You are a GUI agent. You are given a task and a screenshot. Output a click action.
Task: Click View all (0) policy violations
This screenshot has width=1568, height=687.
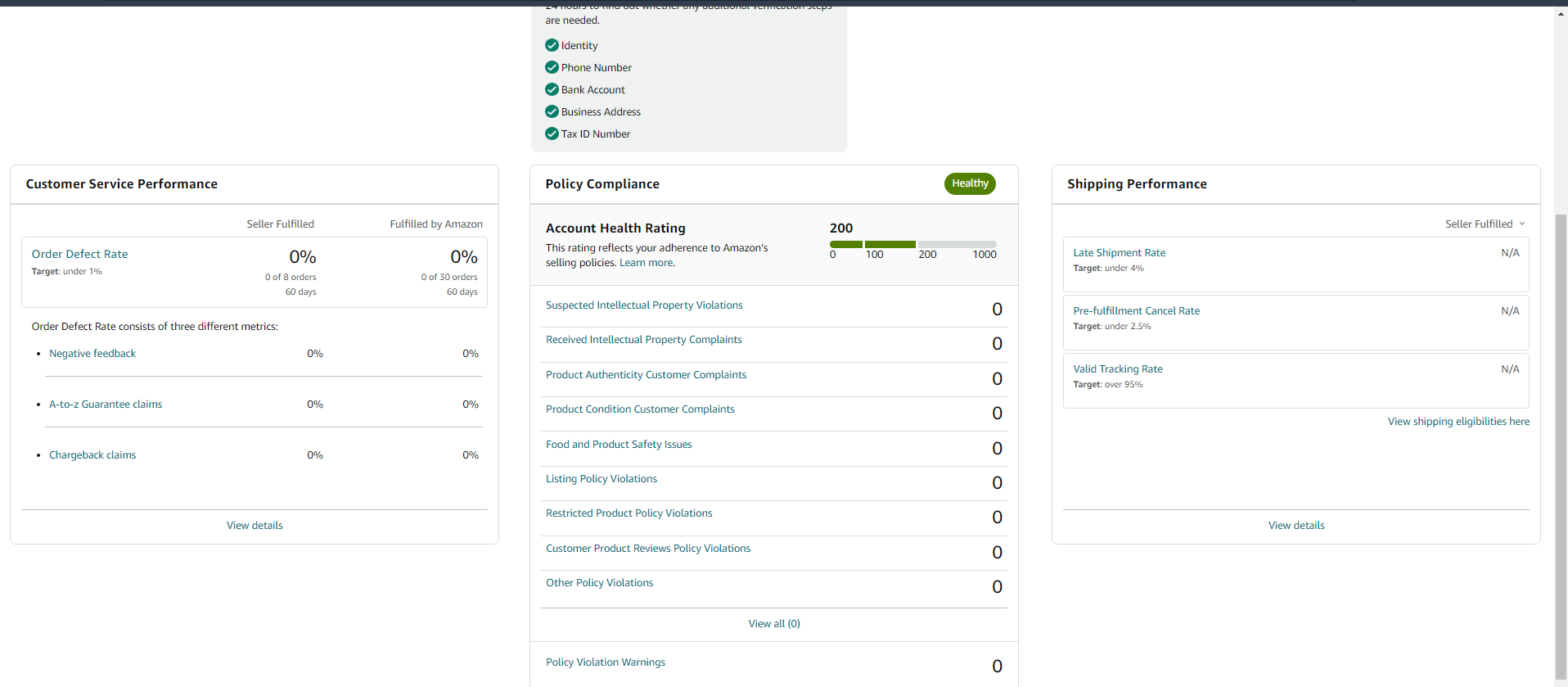click(774, 623)
